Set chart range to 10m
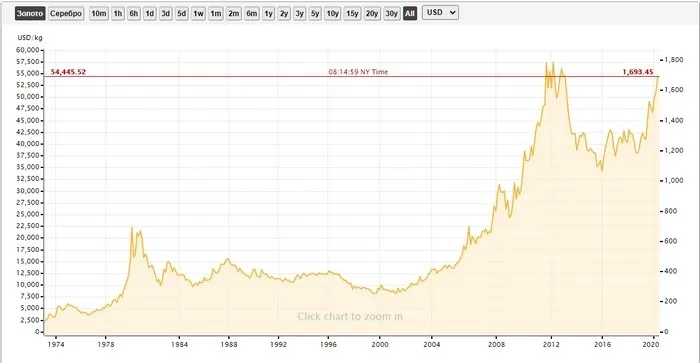Viewport: 700px width, 363px height. click(99, 13)
